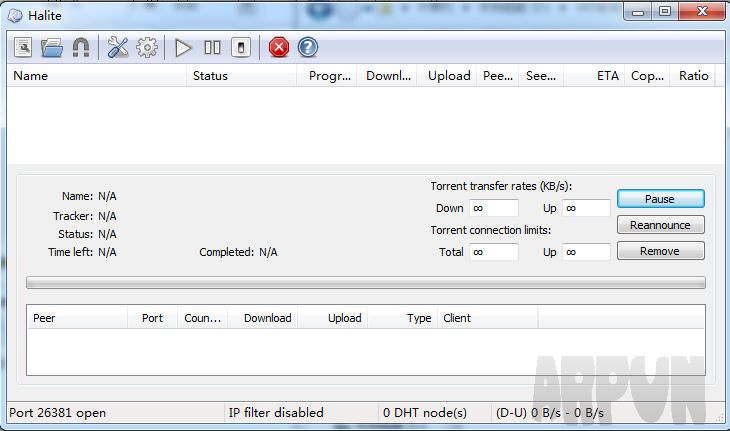The height and width of the screenshot is (431, 730).
Task: Add a magnet link via magnet icon
Action: click(x=81, y=47)
